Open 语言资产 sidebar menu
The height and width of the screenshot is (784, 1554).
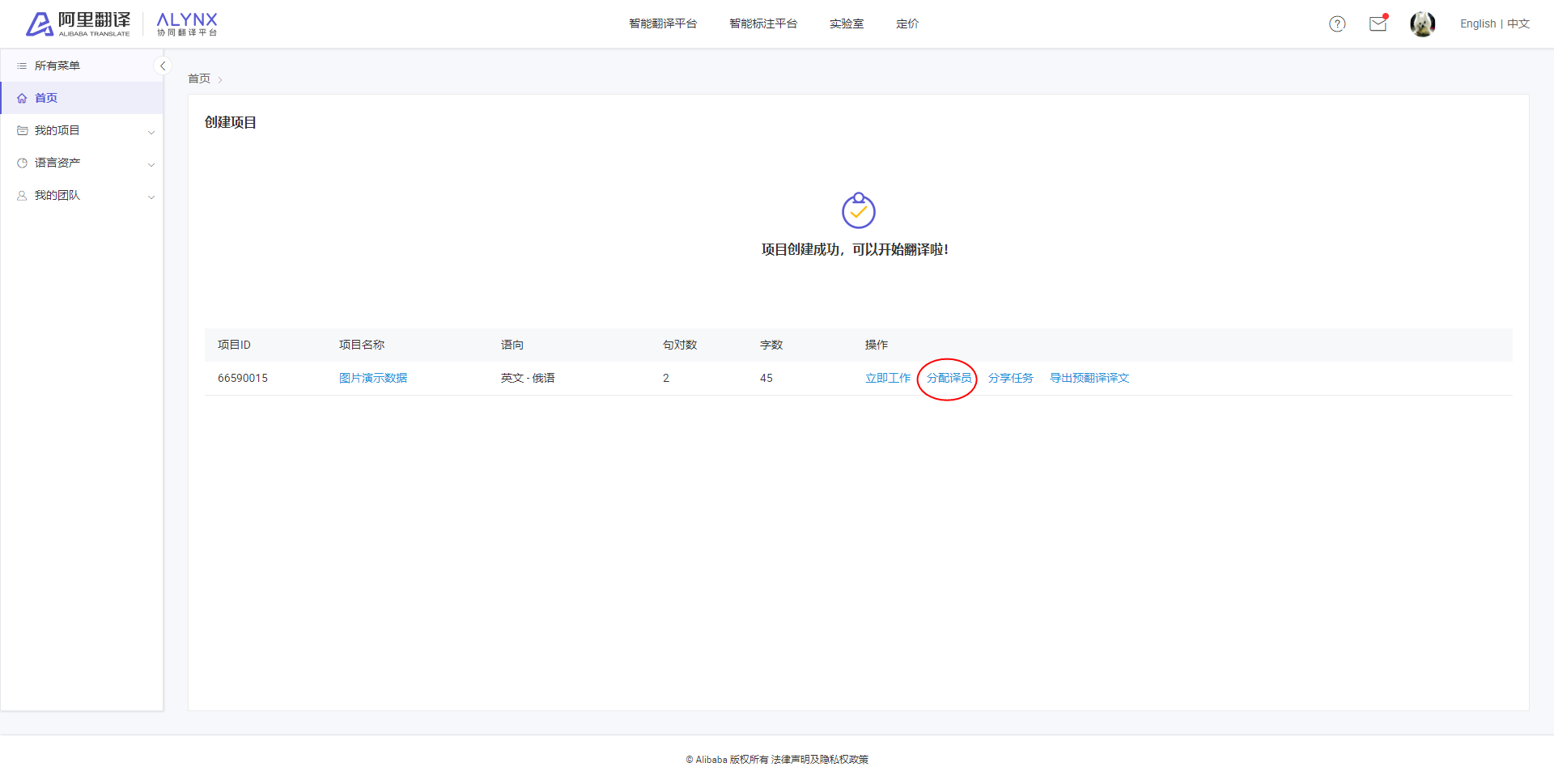pyautogui.click(x=82, y=163)
